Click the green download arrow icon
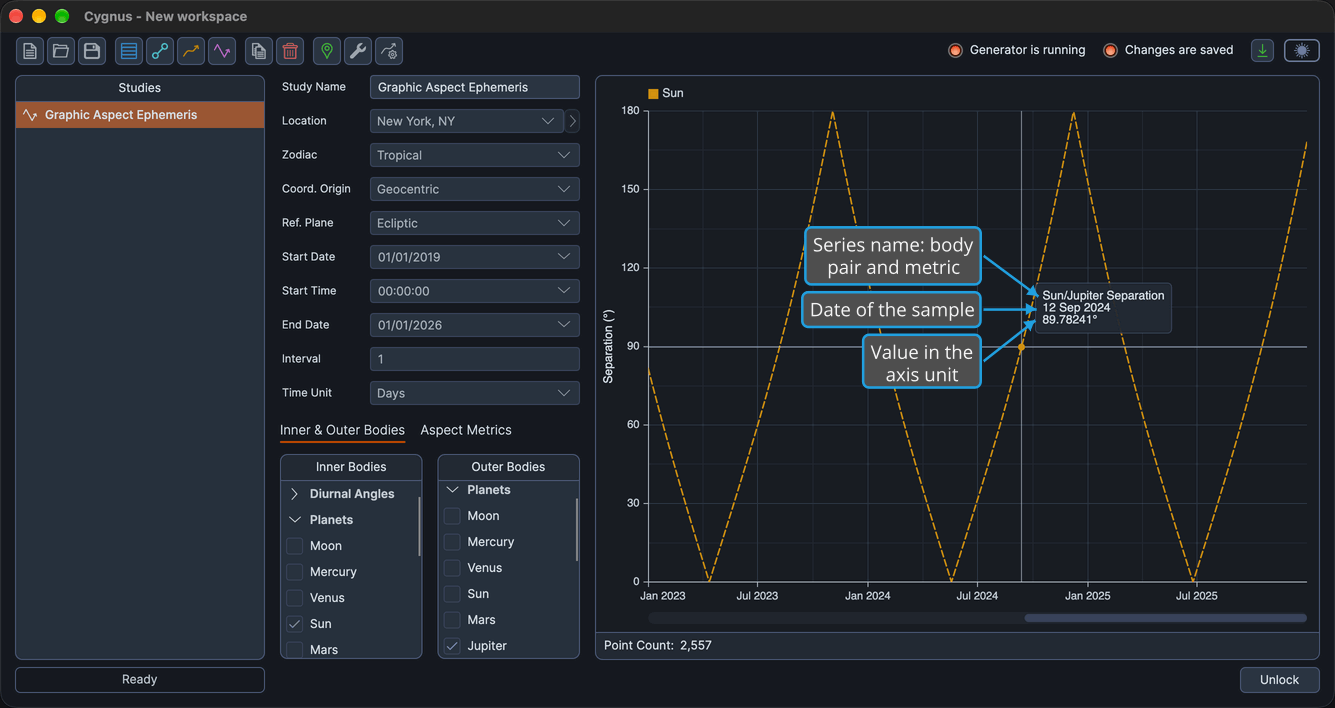Screen dimensions: 1335x708 (x=1263, y=51)
